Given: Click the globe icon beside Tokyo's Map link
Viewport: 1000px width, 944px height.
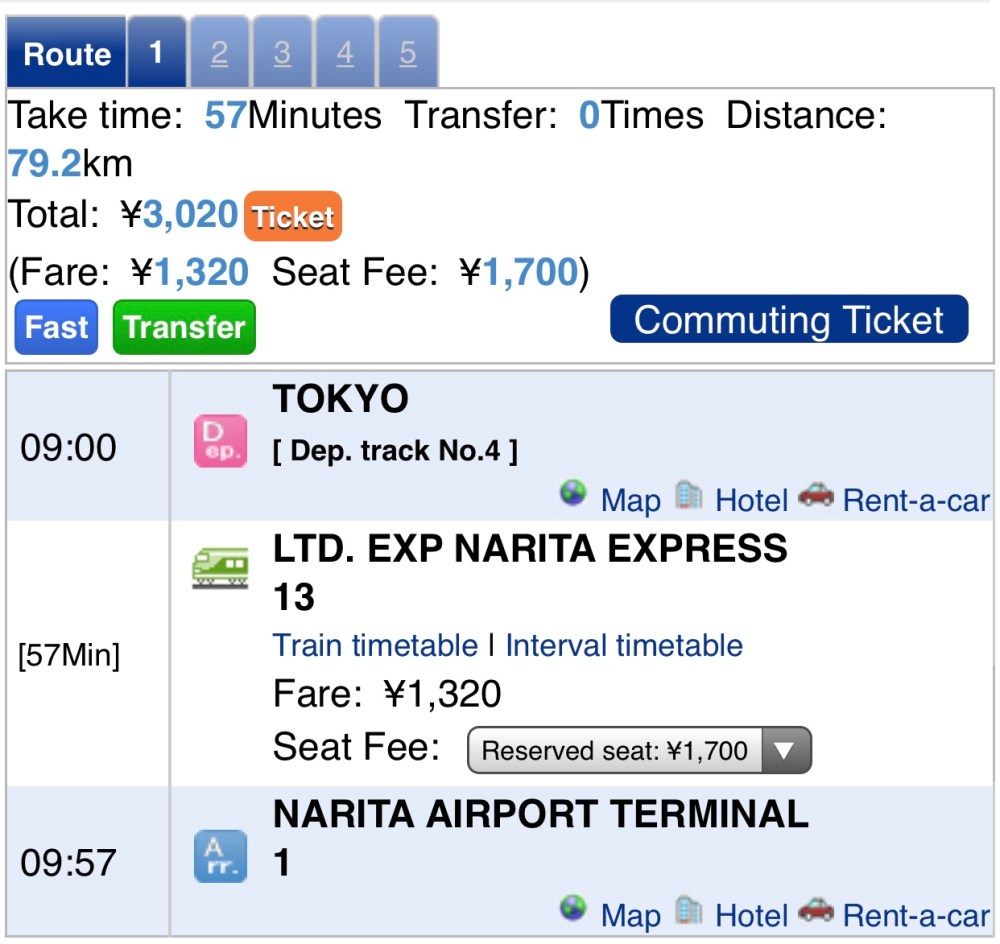Looking at the screenshot, I should point(573,494).
